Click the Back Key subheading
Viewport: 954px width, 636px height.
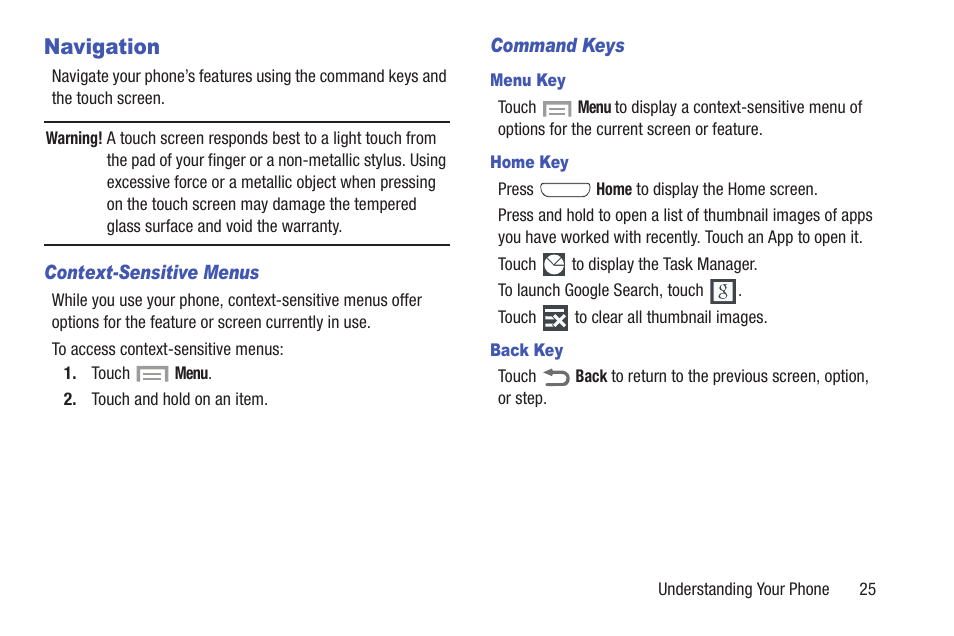526,351
